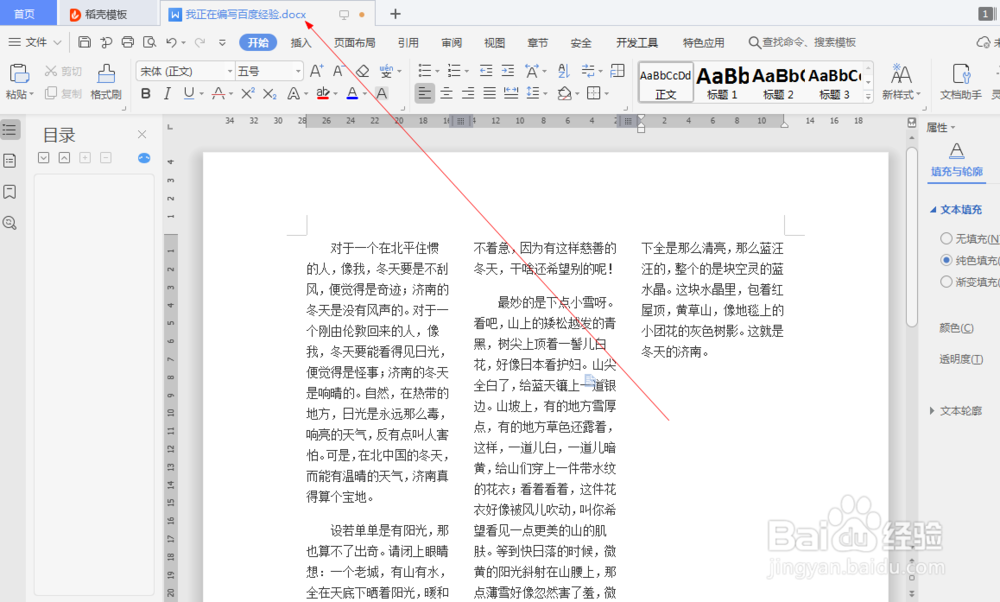Click the center alignment icon

[446, 92]
